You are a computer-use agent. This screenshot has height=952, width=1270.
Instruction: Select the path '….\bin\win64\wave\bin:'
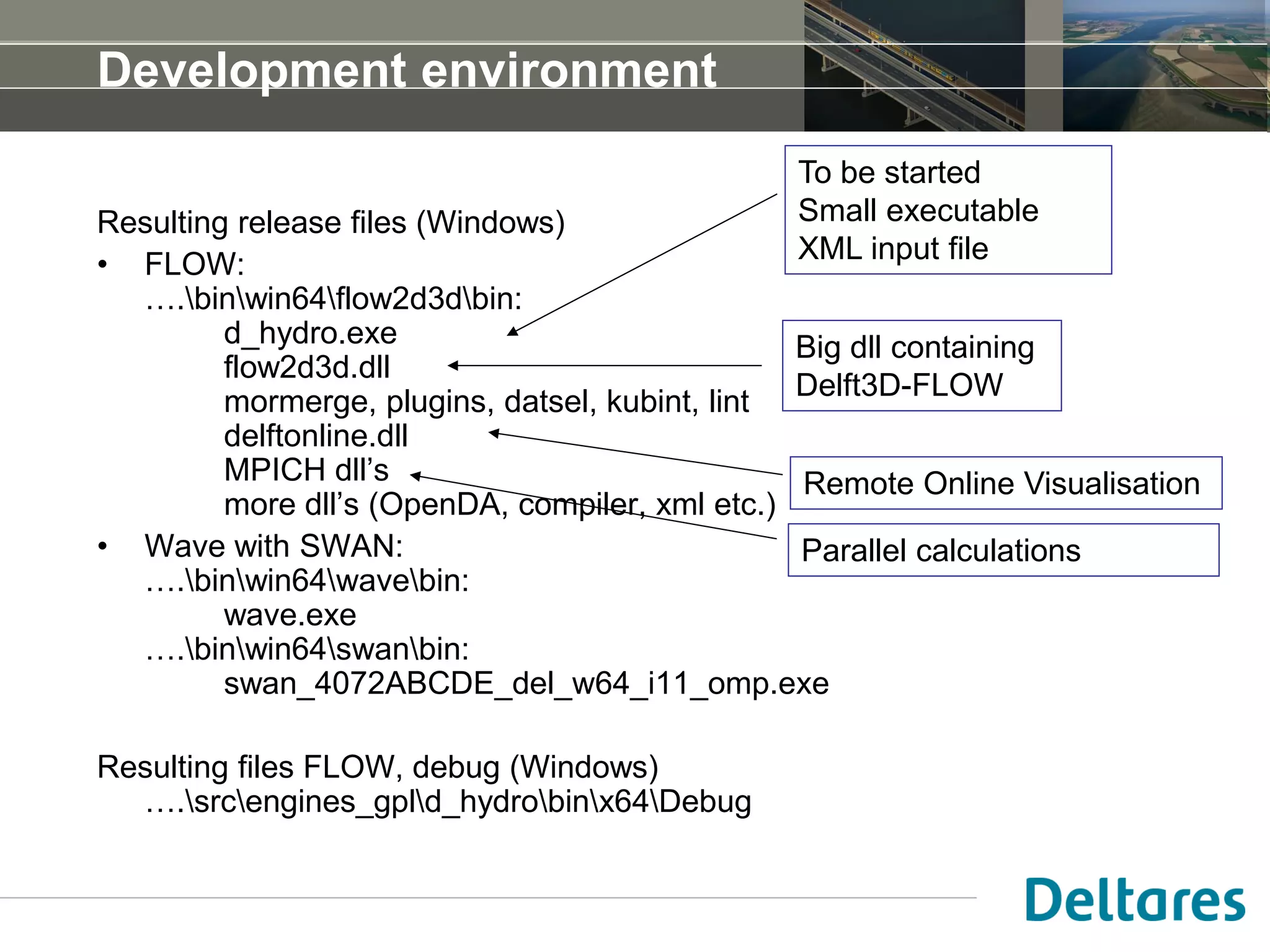307,581
